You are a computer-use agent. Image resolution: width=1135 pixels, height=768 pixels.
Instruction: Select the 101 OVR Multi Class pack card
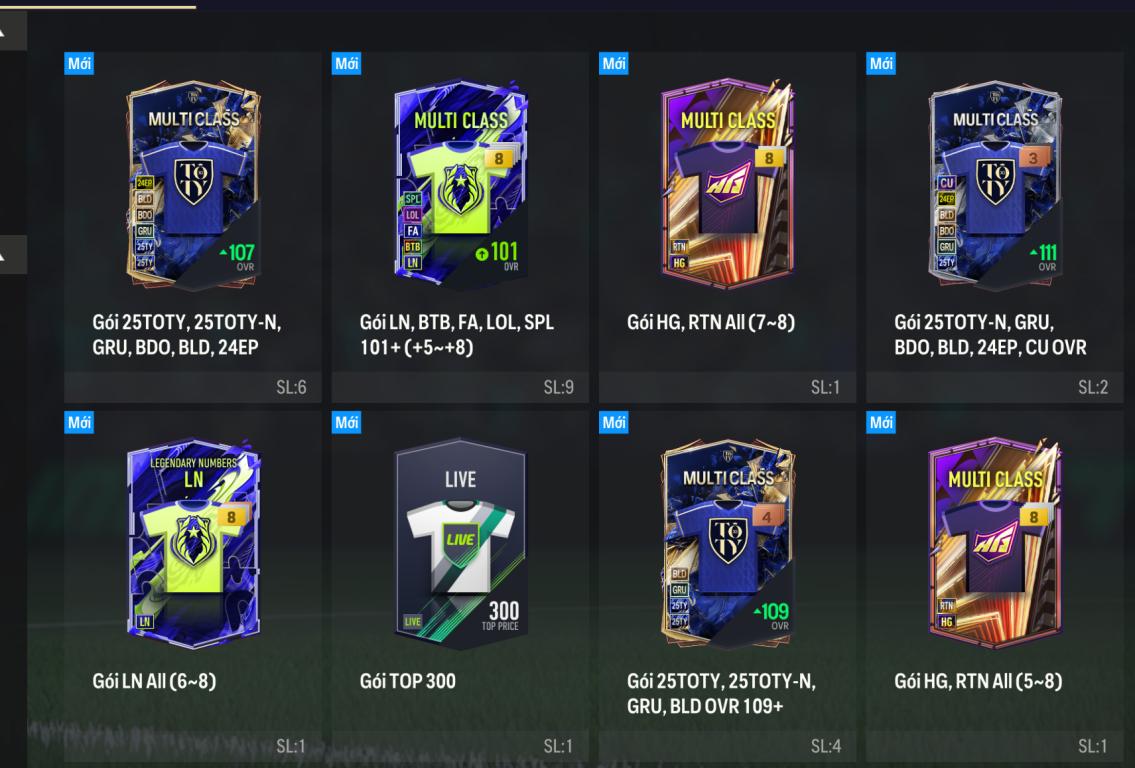pos(460,183)
